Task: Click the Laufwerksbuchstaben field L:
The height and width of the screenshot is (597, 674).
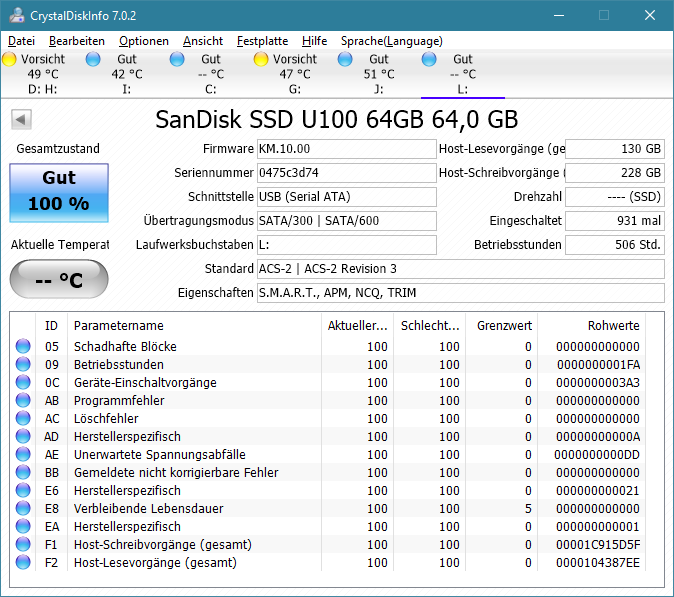Action: (x=347, y=245)
